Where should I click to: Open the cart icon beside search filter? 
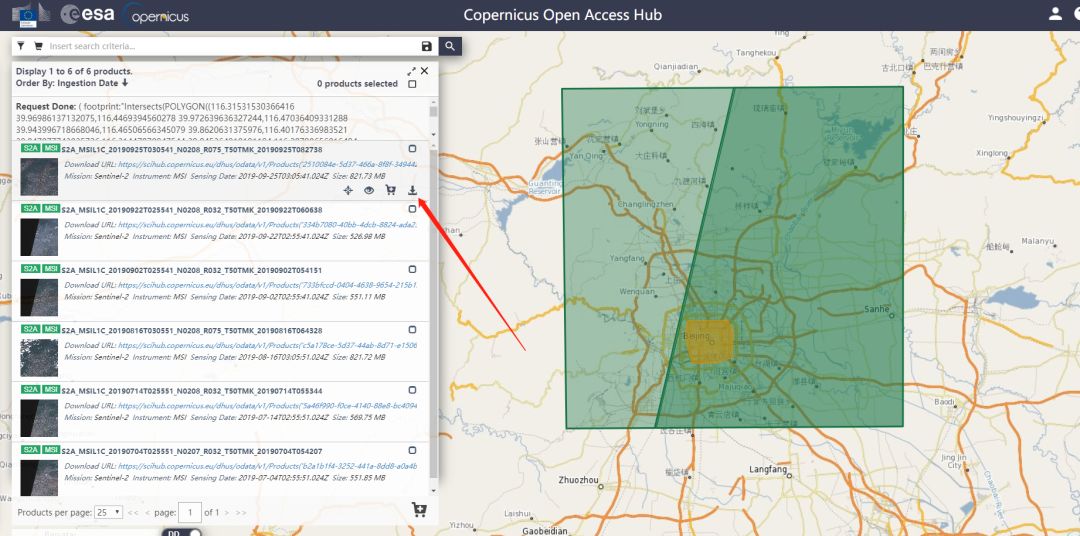[38, 46]
